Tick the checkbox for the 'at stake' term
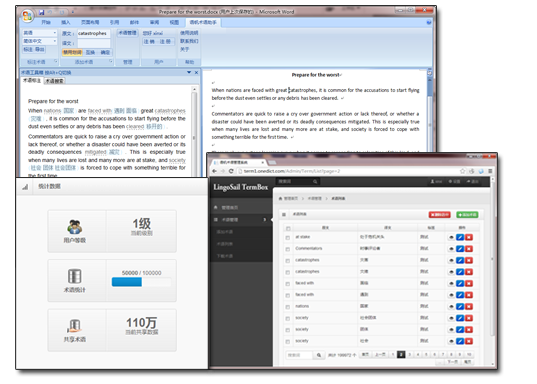This screenshot has height=384, width=537. coord(288,237)
